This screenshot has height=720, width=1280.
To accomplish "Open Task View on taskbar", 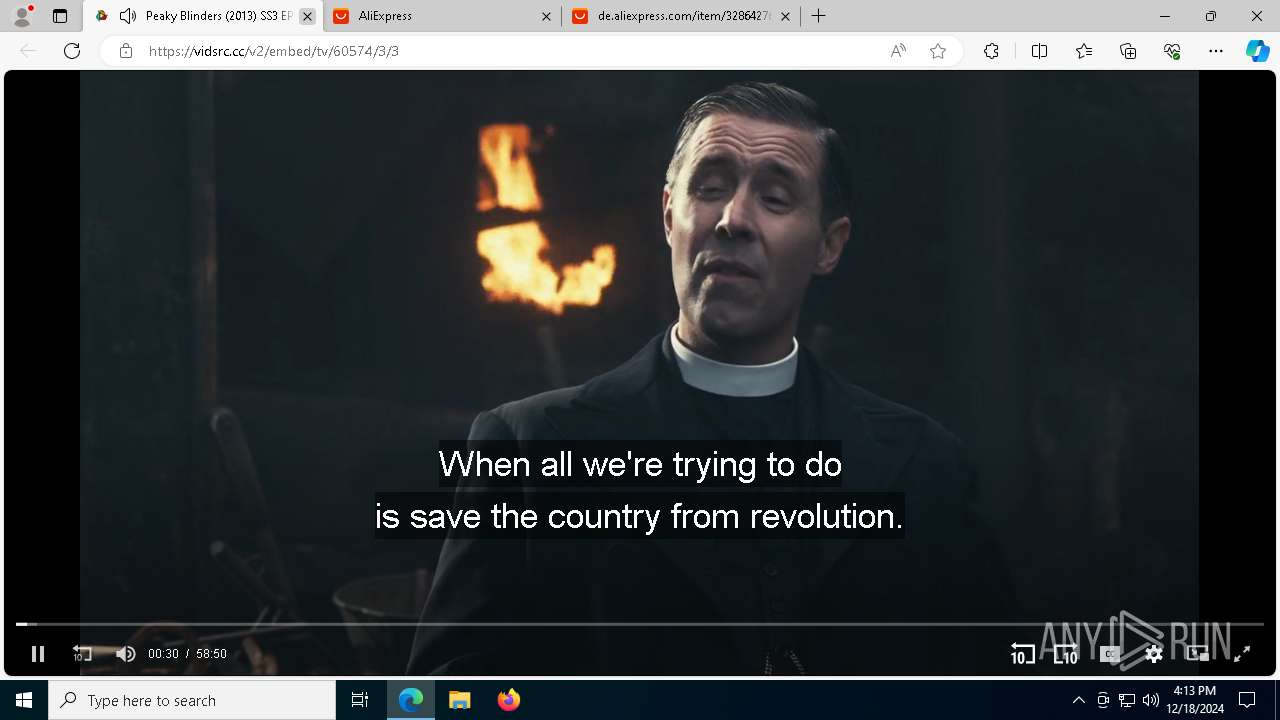I will pyautogui.click(x=360, y=700).
